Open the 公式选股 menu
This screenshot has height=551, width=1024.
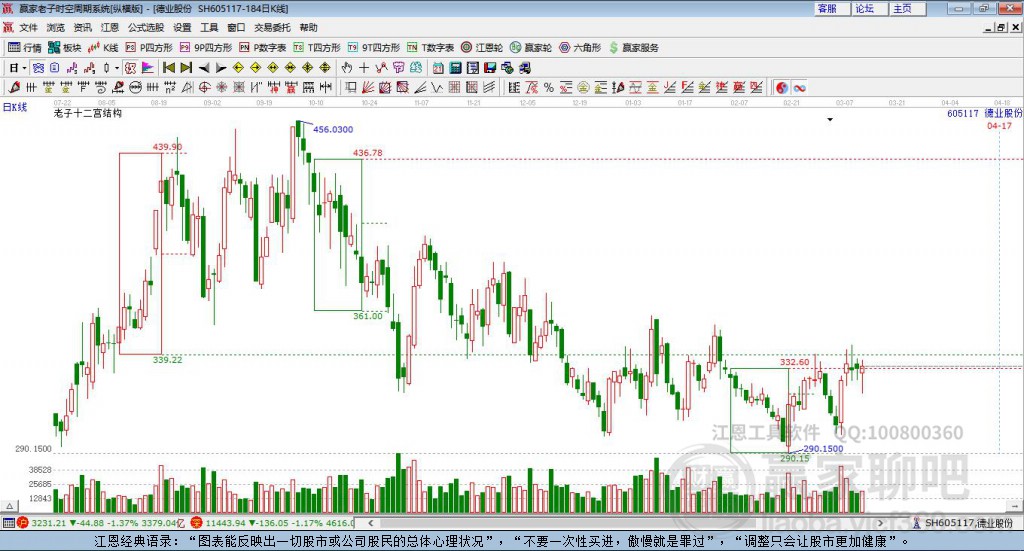146,27
